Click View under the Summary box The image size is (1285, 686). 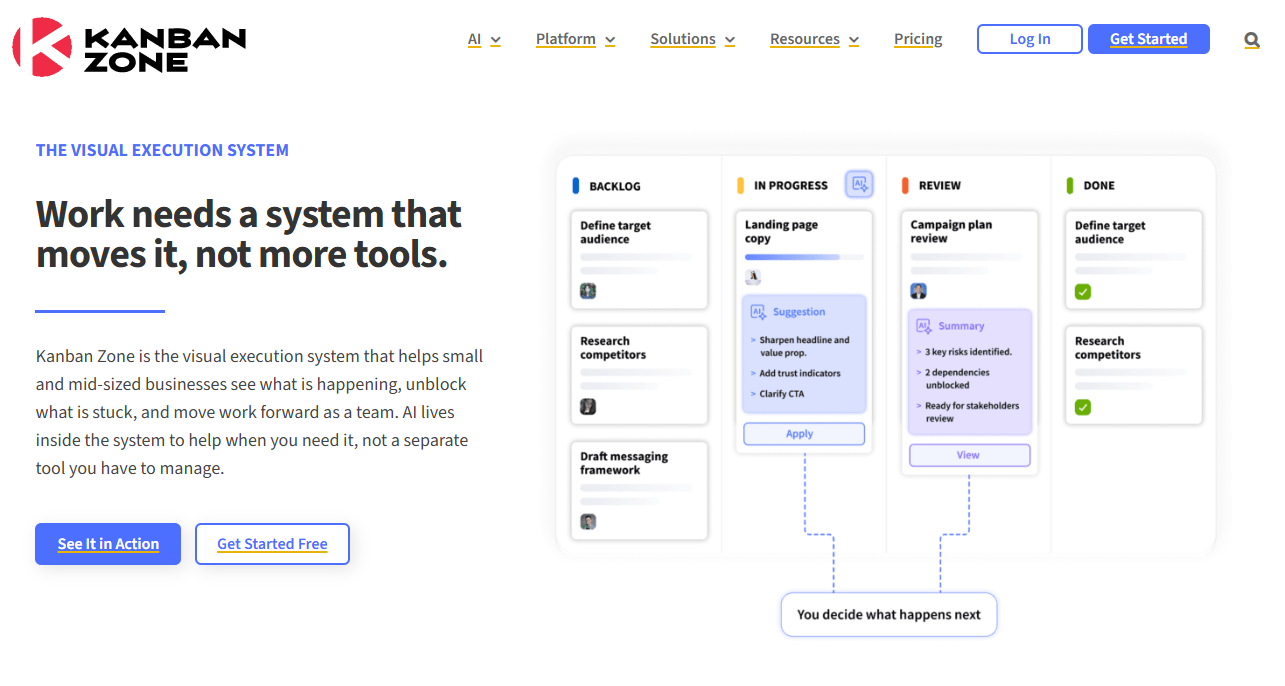pos(969,455)
